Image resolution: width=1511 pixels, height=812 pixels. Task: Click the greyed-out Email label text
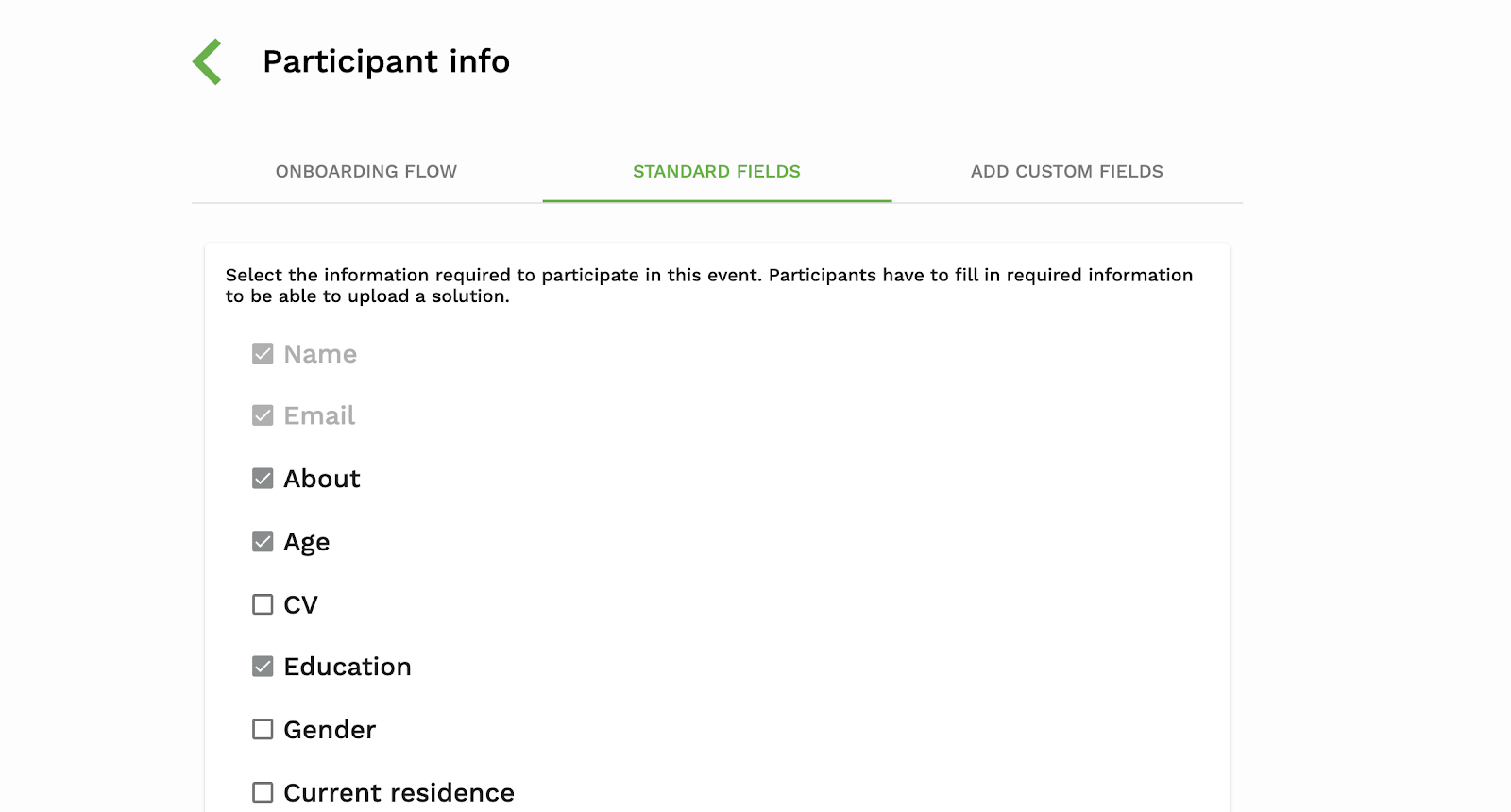[x=319, y=416]
